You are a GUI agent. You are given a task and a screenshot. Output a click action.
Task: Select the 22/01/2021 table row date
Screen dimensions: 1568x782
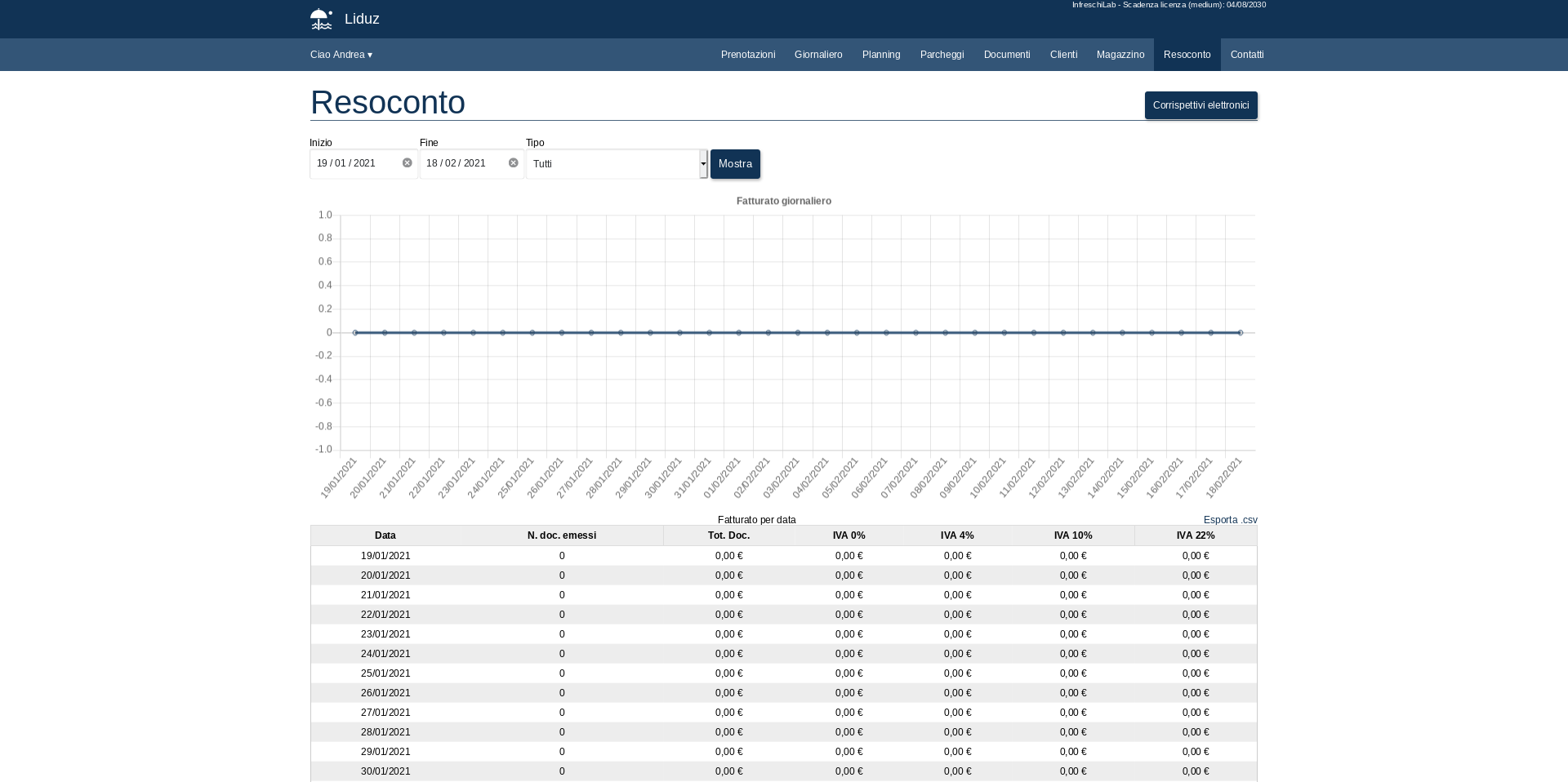385,615
